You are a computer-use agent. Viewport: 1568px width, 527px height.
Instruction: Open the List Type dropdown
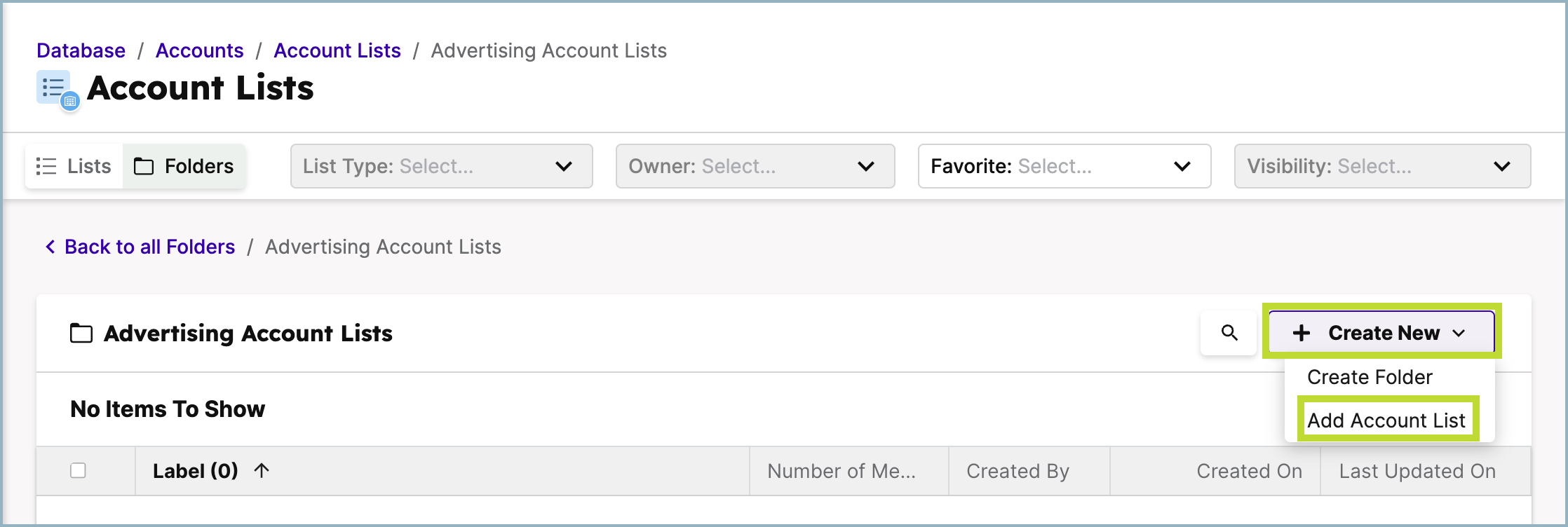[x=441, y=166]
